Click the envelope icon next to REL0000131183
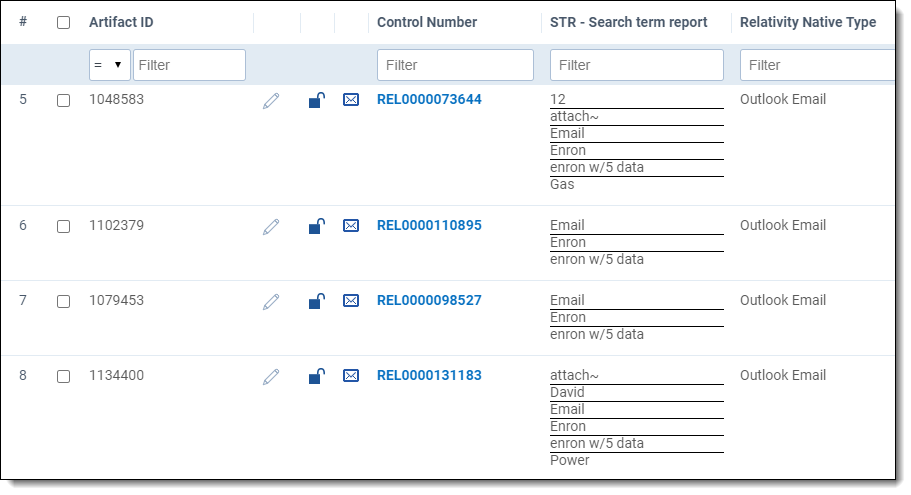The height and width of the screenshot is (495, 911). (351, 376)
